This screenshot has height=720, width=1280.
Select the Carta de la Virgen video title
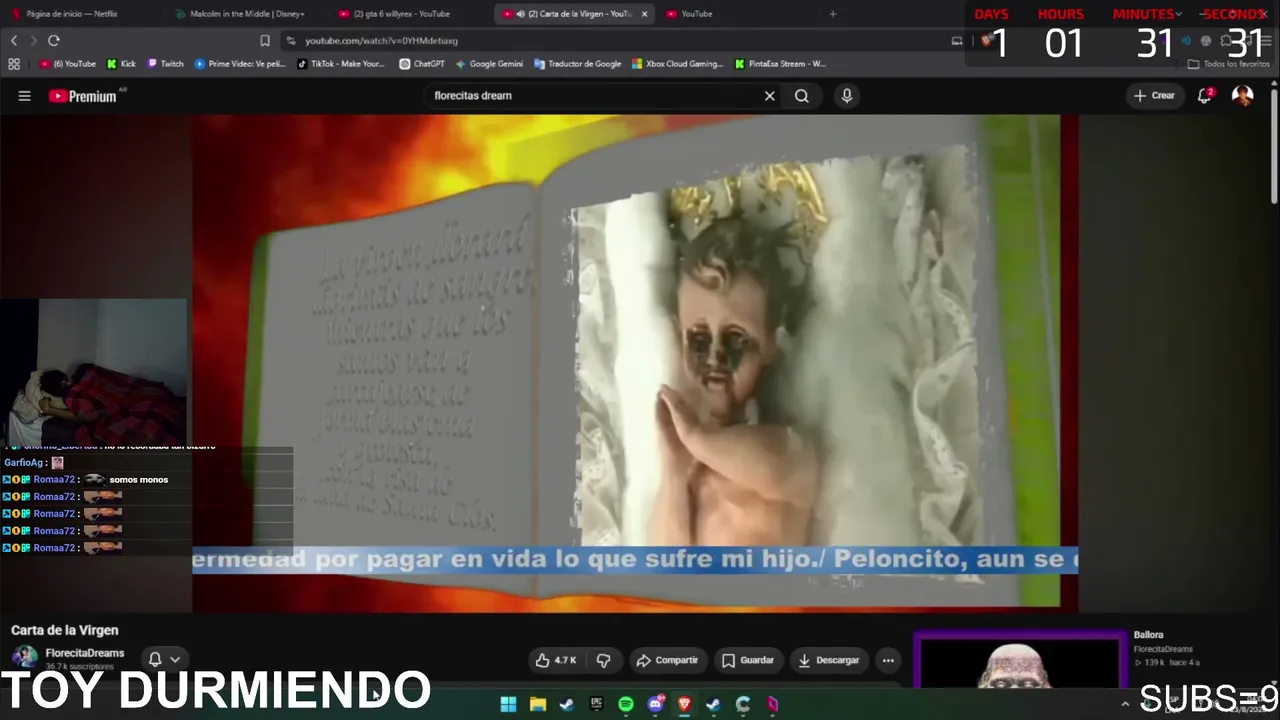(65, 630)
